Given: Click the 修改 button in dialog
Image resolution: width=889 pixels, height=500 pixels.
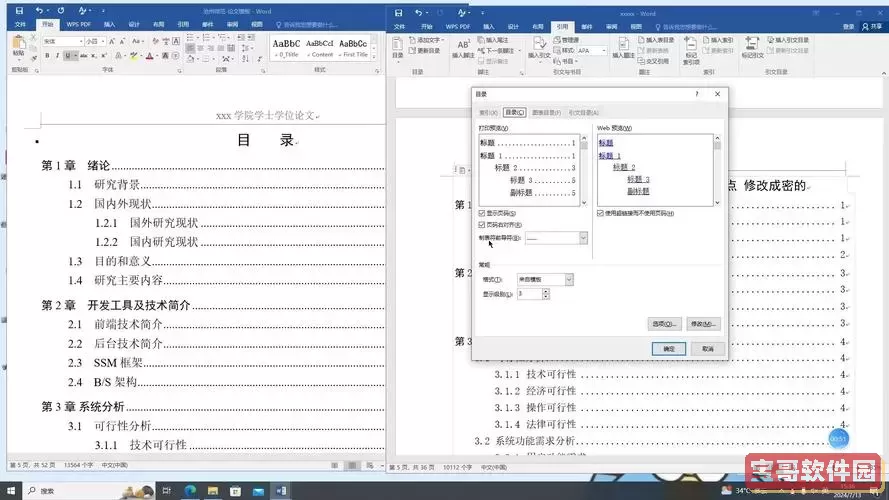Looking at the screenshot, I should coord(703,324).
